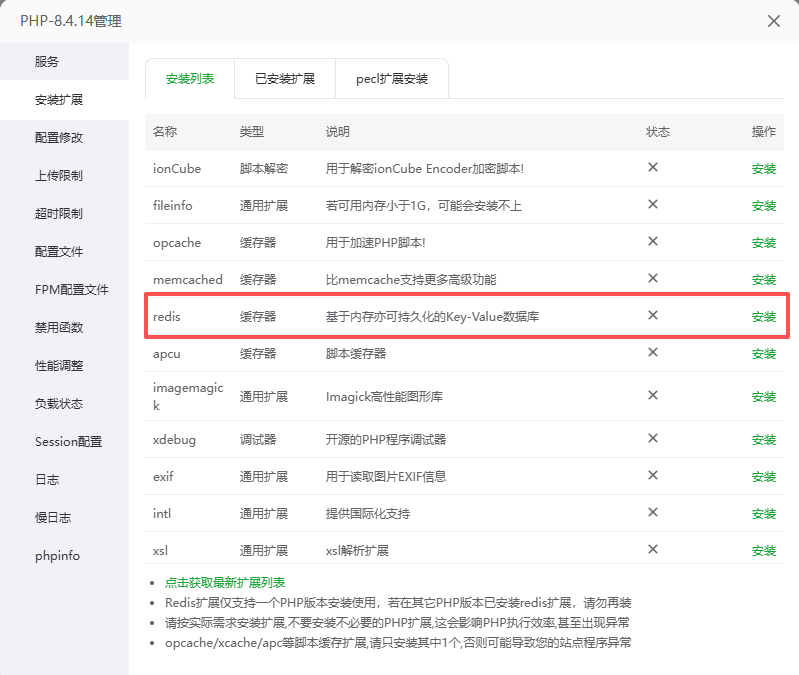Install the imagemagick extension
Viewport: 799px width, 675px height.
[x=764, y=397]
